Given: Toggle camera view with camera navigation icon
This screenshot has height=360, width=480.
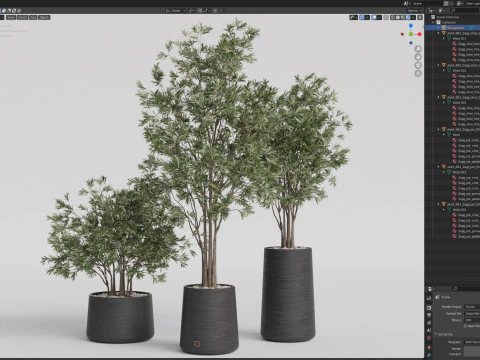Looking at the screenshot, I should [x=418, y=65].
